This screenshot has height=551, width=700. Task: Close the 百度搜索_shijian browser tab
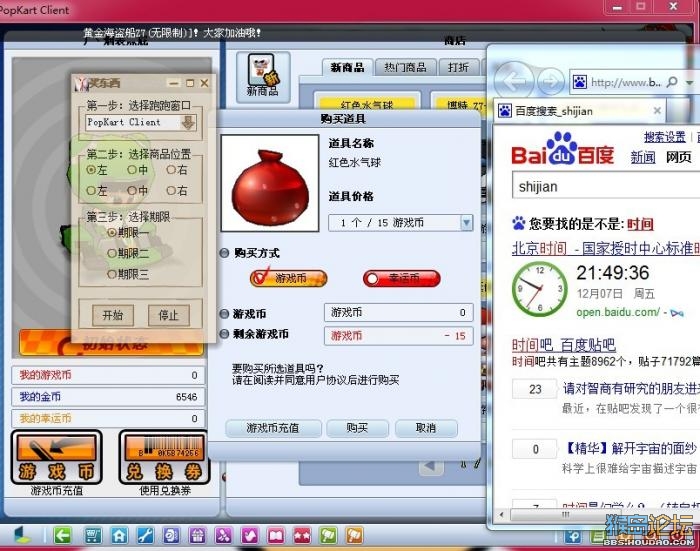pos(657,110)
